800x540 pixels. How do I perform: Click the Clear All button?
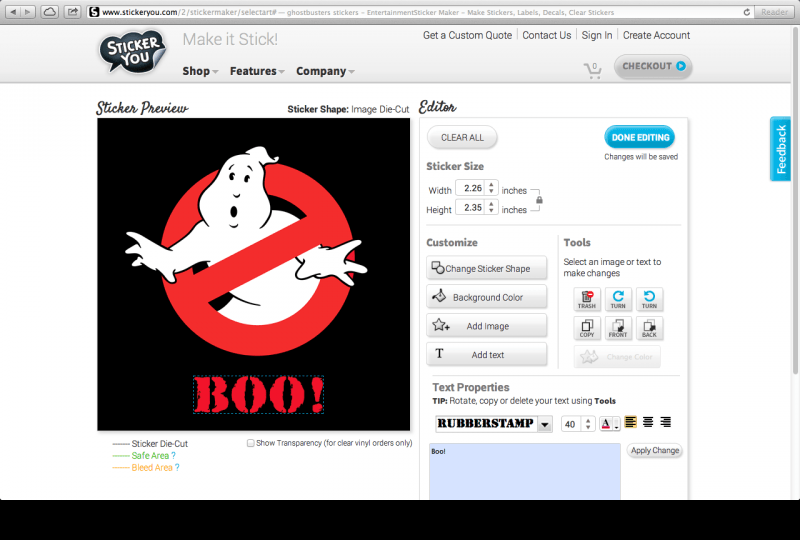tap(462, 137)
